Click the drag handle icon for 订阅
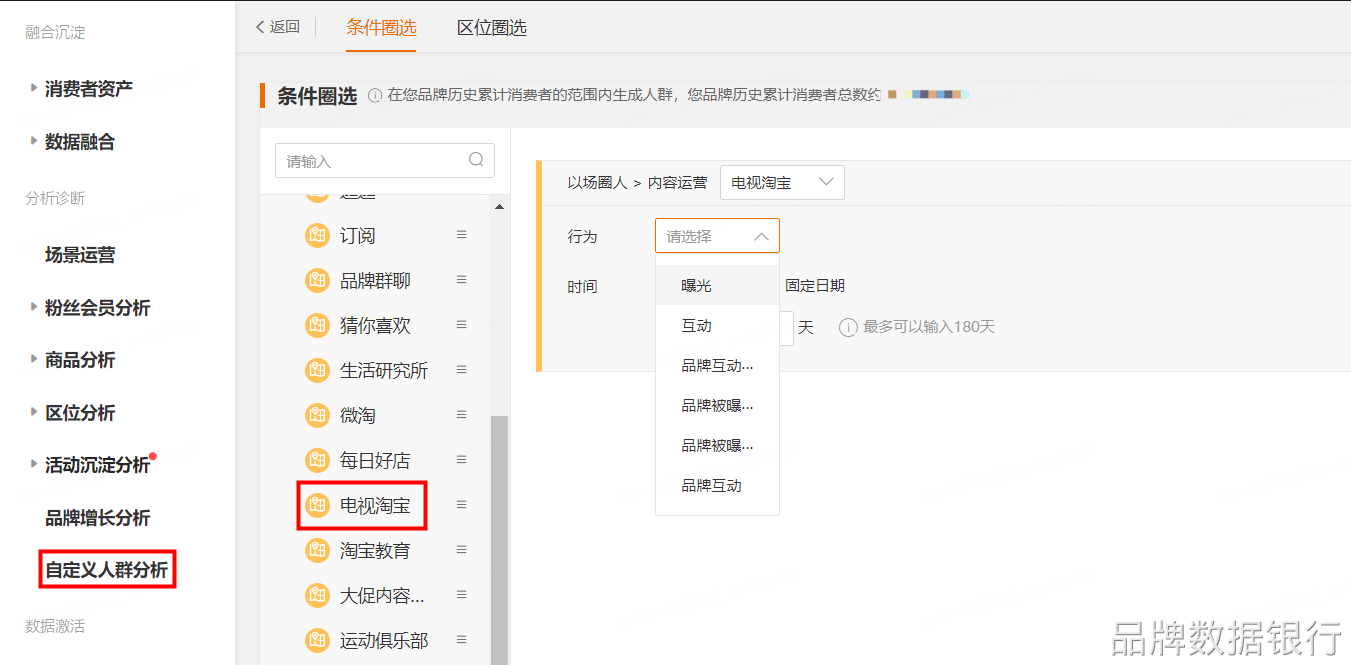The width and height of the screenshot is (1351, 665). (x=462, y=235)
